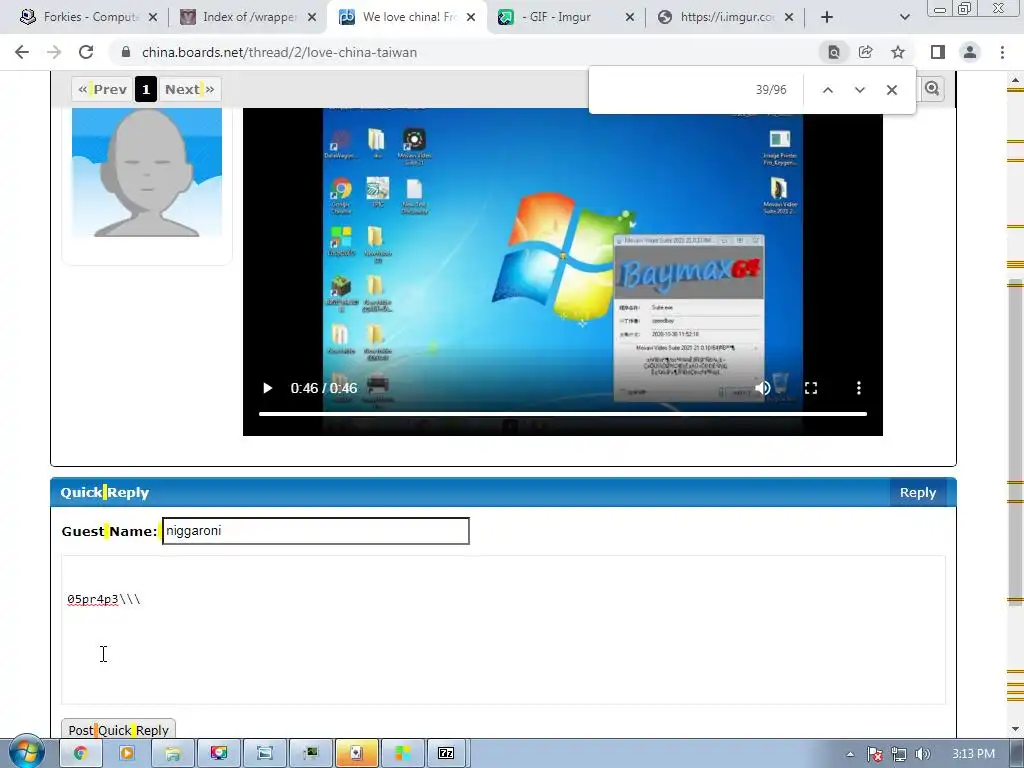This screenshot has height=768, width=1024.
Task: Close the Index of /wrapper tab
Action: (x=312, y=17)
